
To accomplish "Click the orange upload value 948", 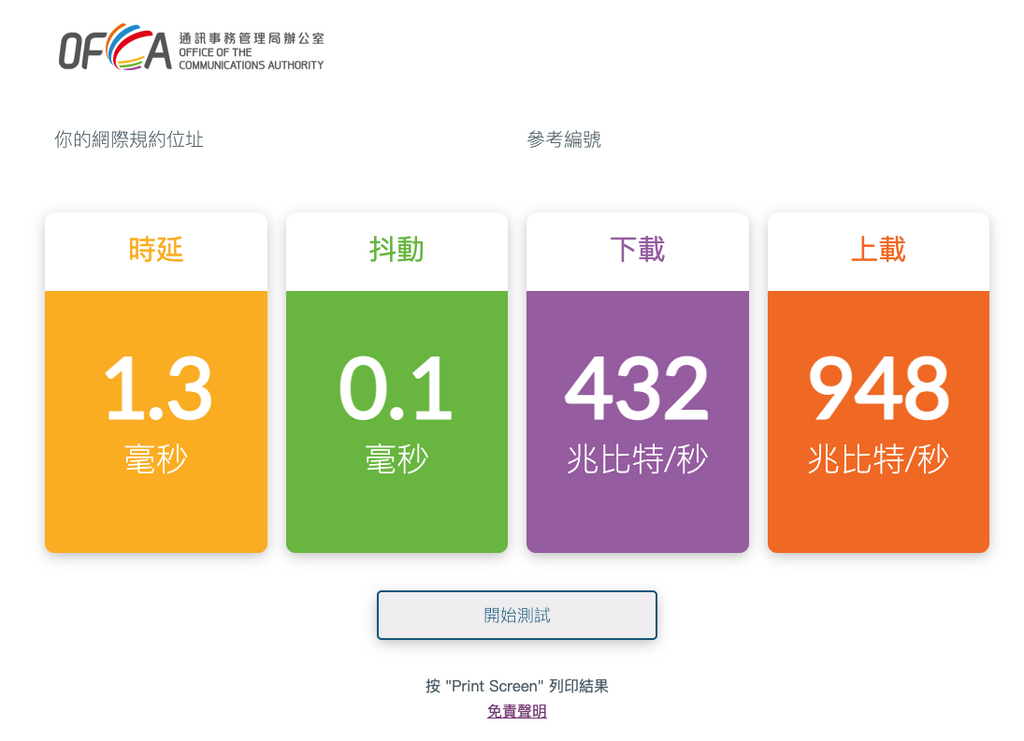I will pos(878,390).
